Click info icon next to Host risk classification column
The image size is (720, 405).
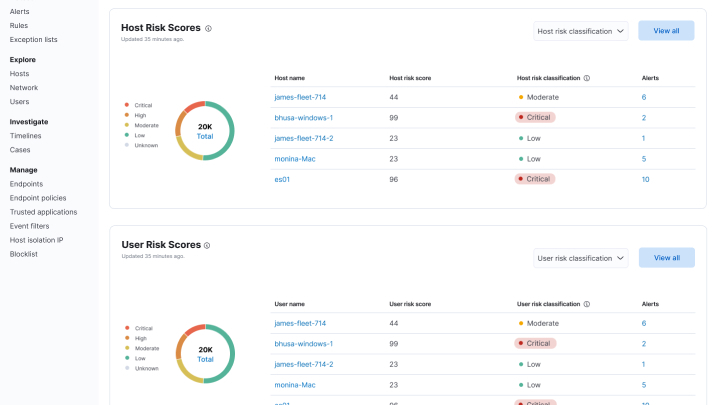coord(587,78)
